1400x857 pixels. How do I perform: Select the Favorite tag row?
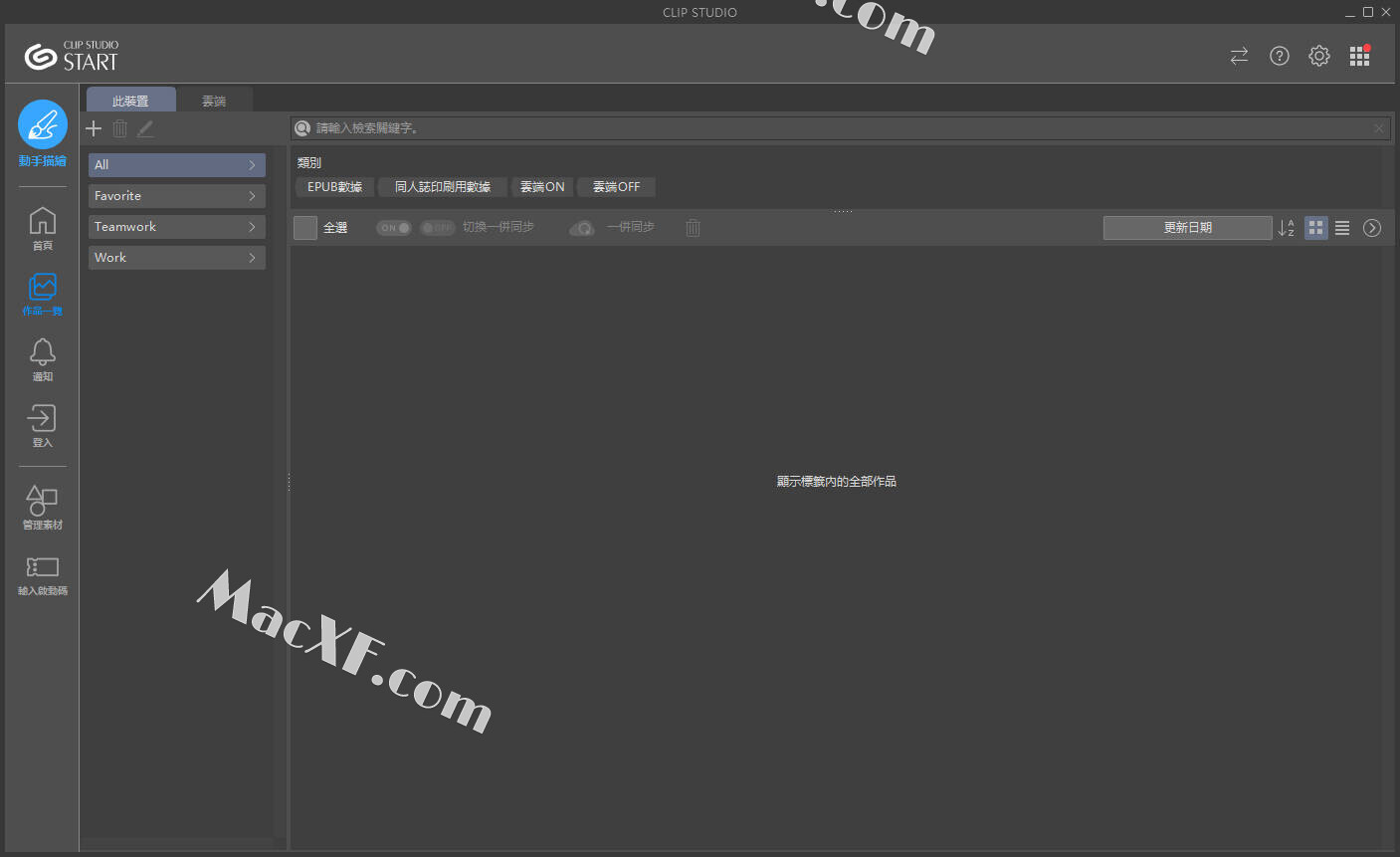click(x=177, y=196)
